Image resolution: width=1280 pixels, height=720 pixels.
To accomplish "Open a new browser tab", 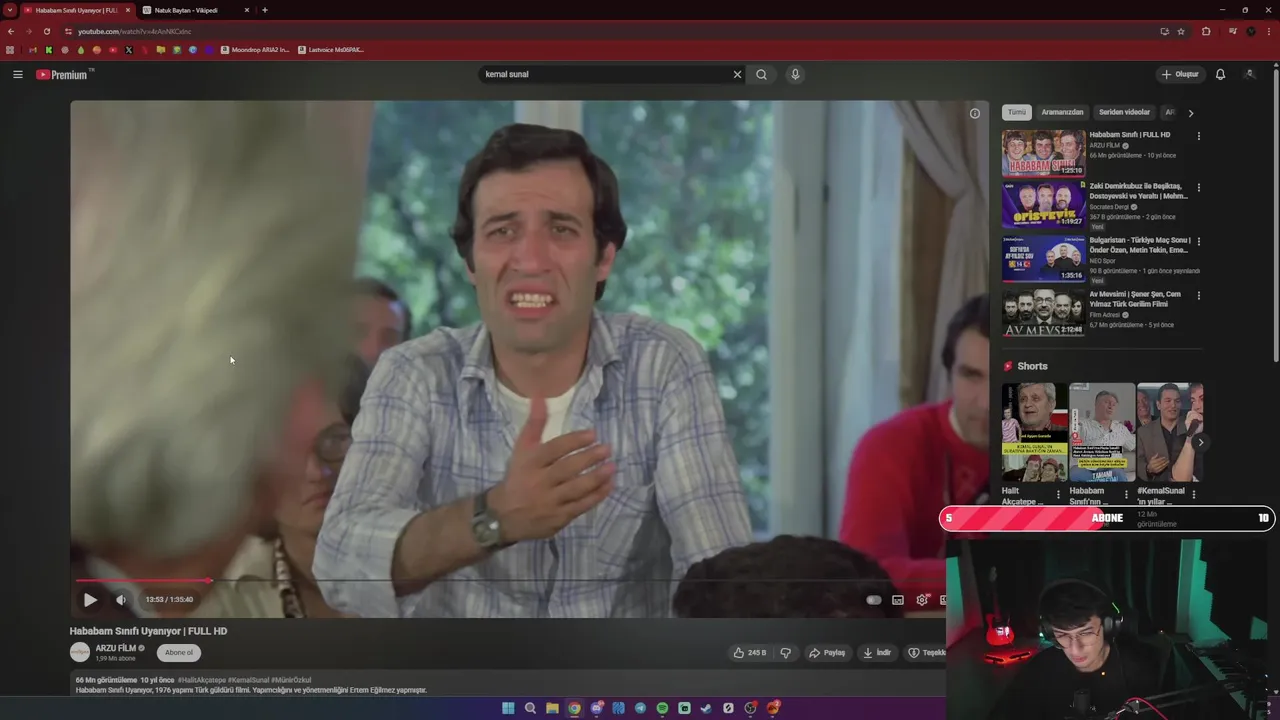I will tap(265, 10).
